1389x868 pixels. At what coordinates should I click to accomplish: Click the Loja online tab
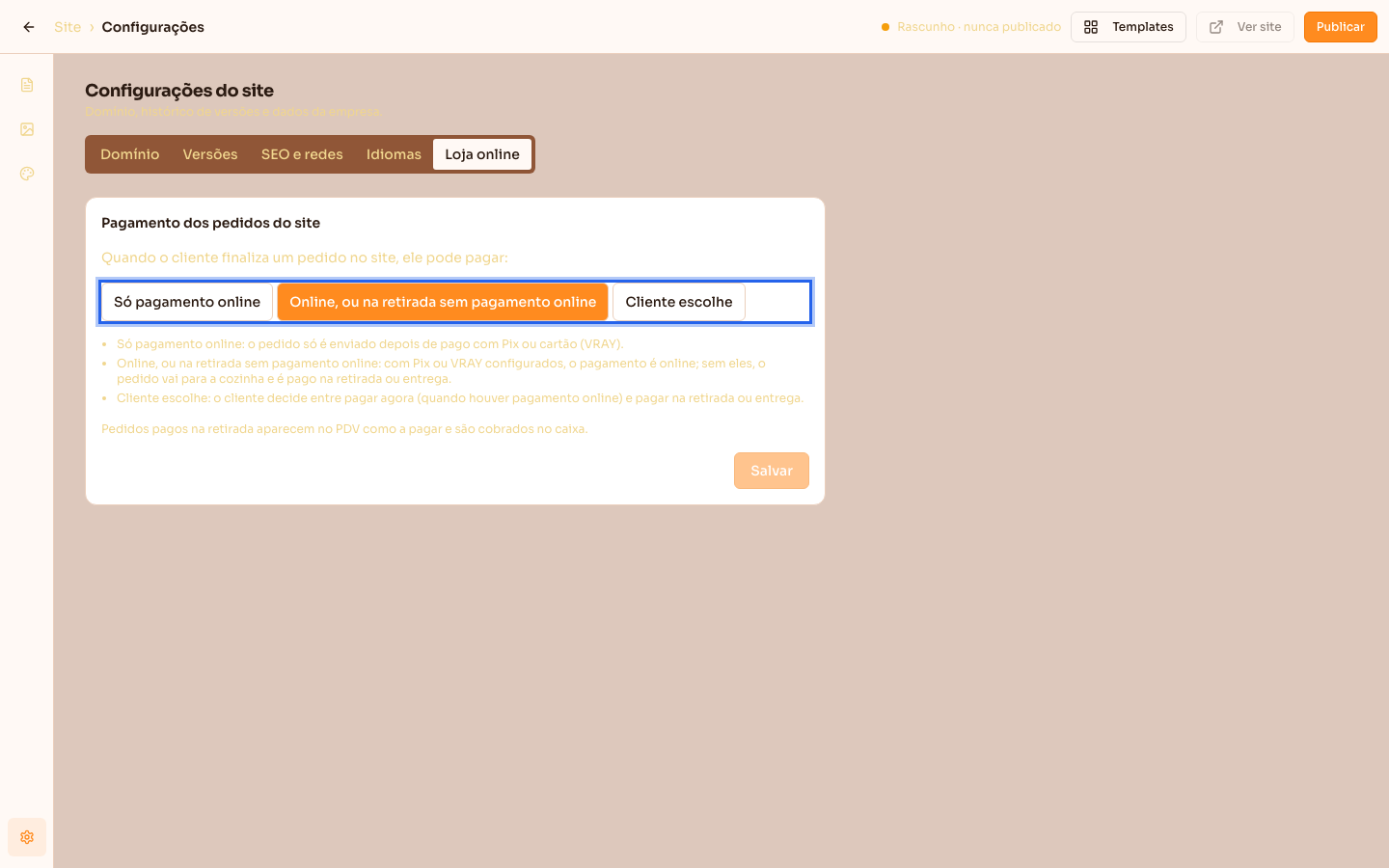482,154
